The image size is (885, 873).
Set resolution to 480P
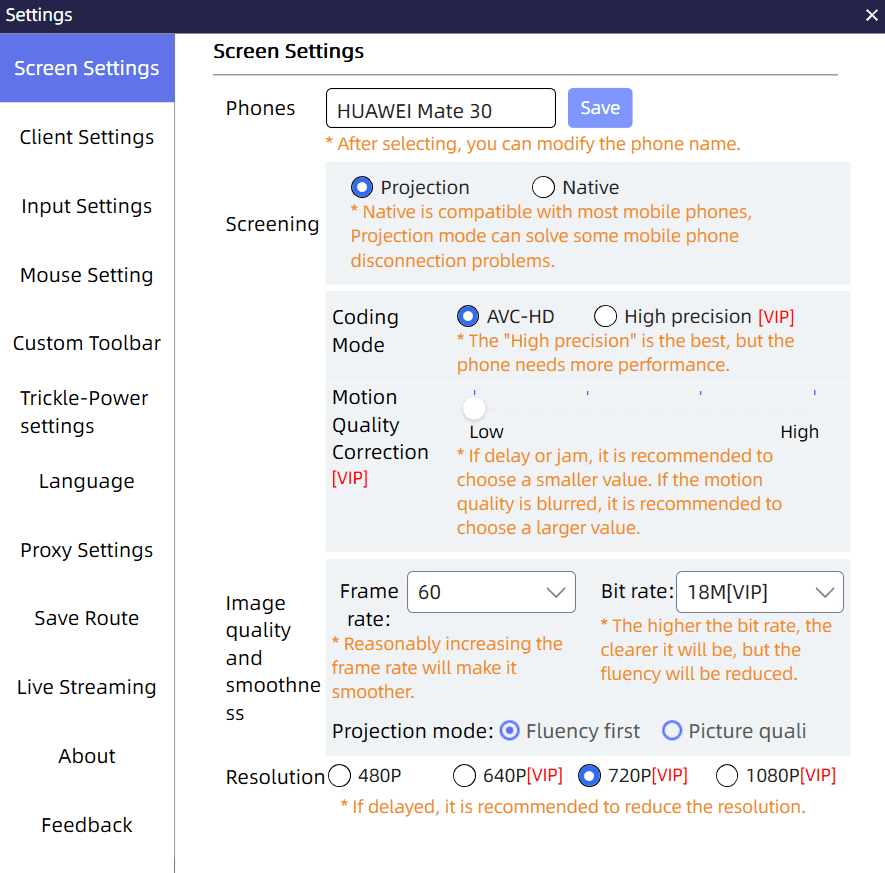[339, 775]
